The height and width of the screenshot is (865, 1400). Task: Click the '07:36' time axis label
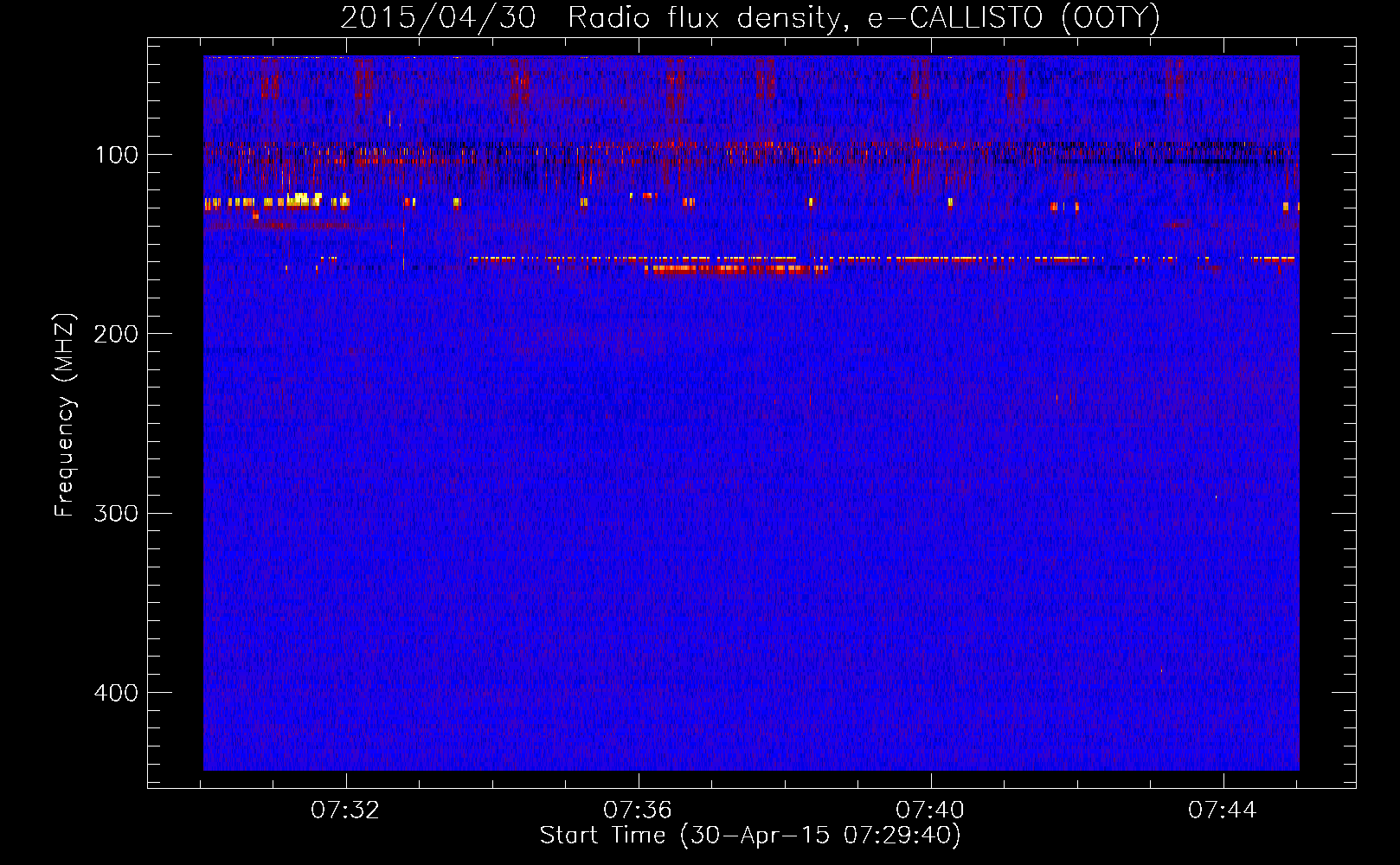pos(638,811)
